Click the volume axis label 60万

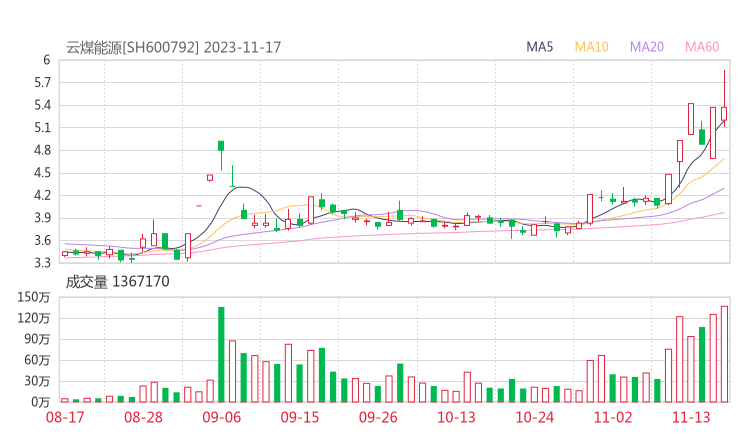click(x=37, y=360)
